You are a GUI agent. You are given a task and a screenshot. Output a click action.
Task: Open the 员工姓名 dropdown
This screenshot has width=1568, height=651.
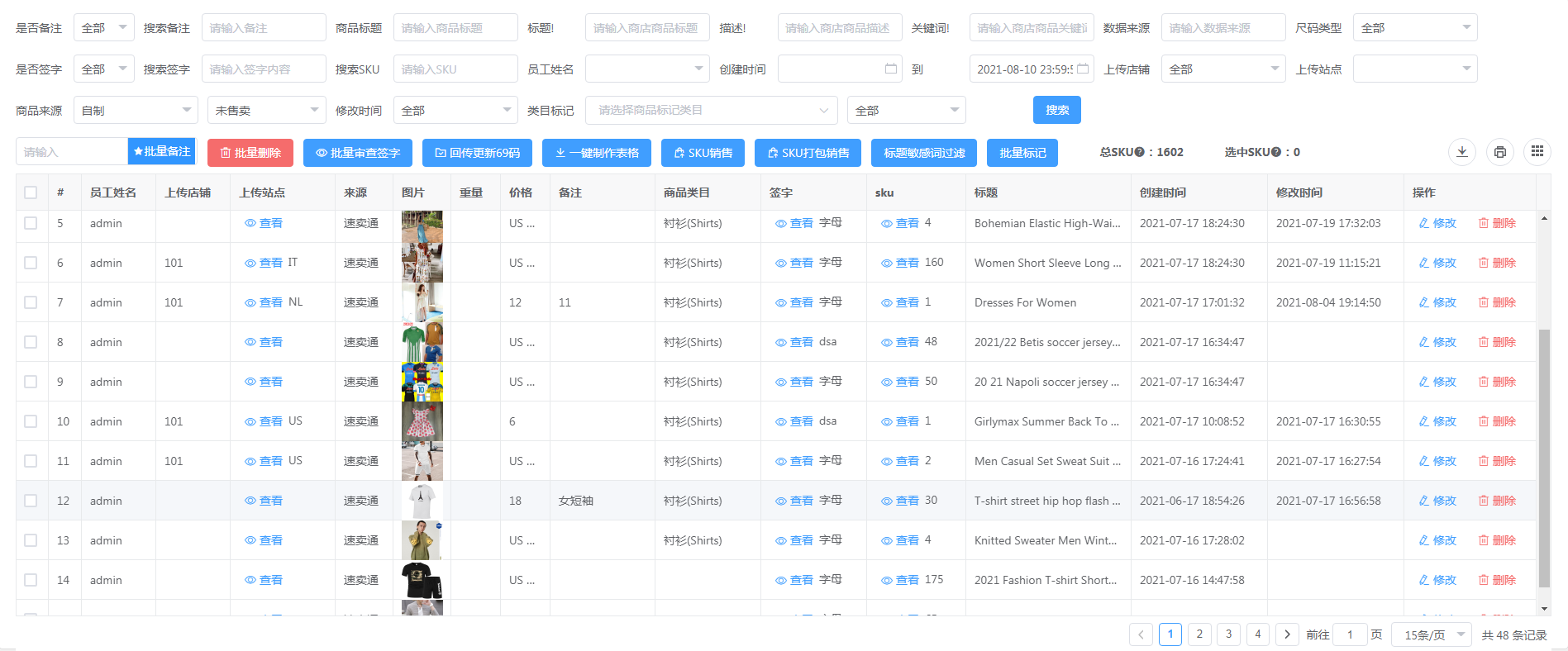pos(646,69)
